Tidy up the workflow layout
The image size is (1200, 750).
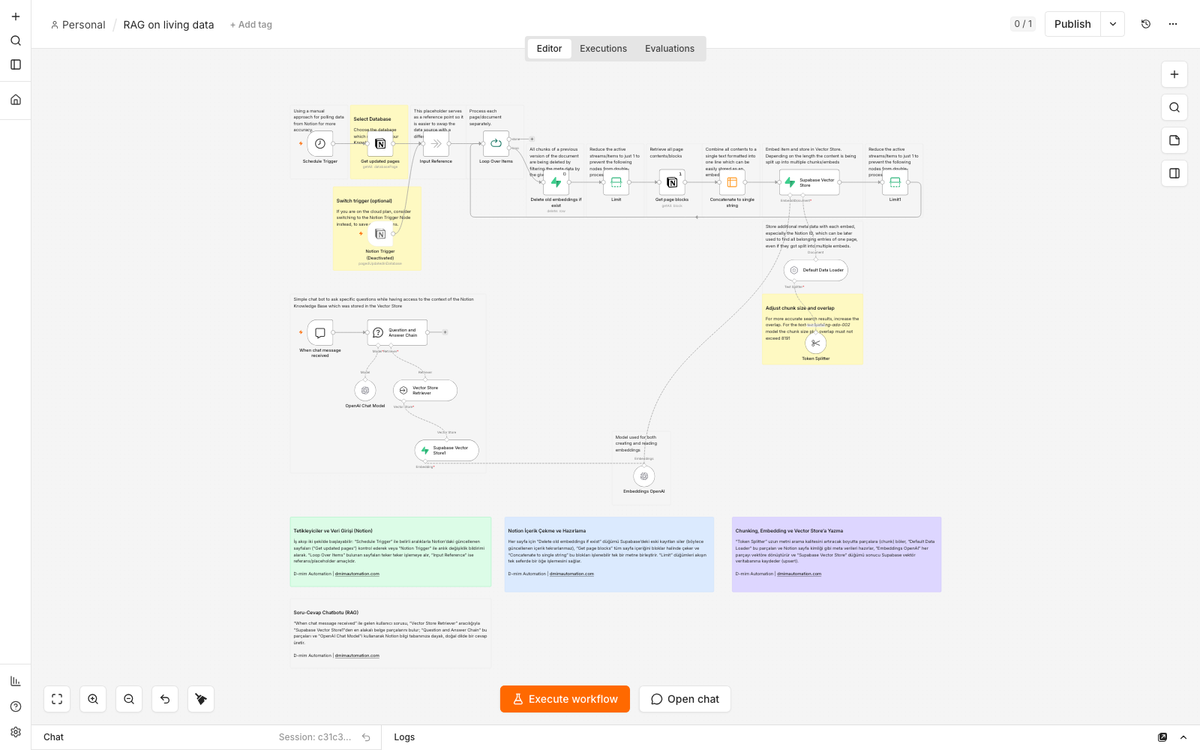pyautogui.click(x=201, y=699)
